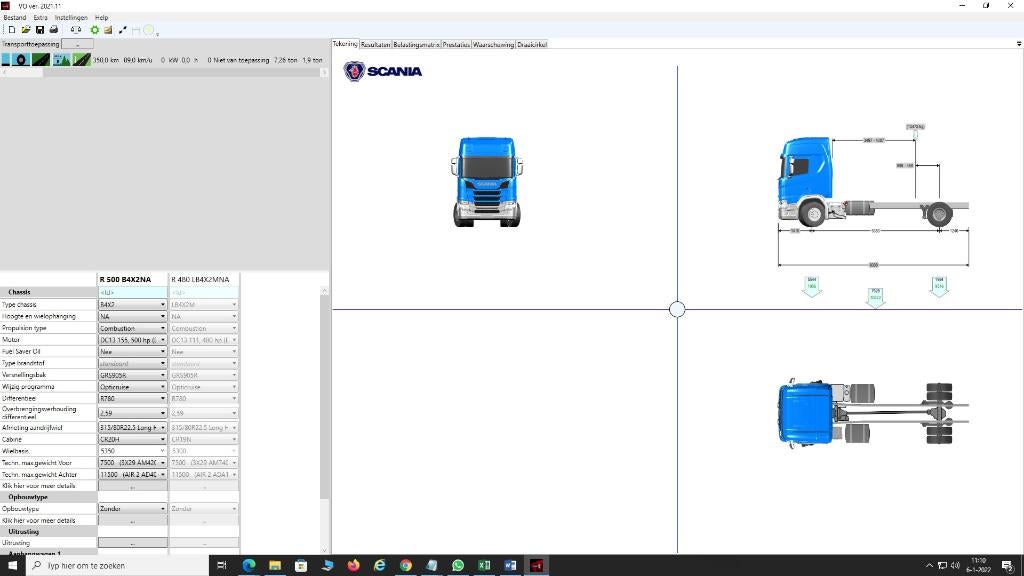The image size is (1024, 576).
Task: Select the Tekening tab
Action: 345,44
